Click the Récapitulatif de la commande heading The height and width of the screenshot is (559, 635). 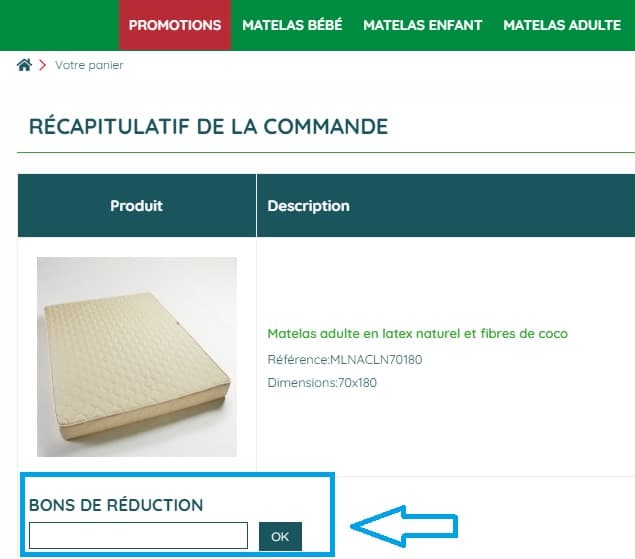pos(209,126)
